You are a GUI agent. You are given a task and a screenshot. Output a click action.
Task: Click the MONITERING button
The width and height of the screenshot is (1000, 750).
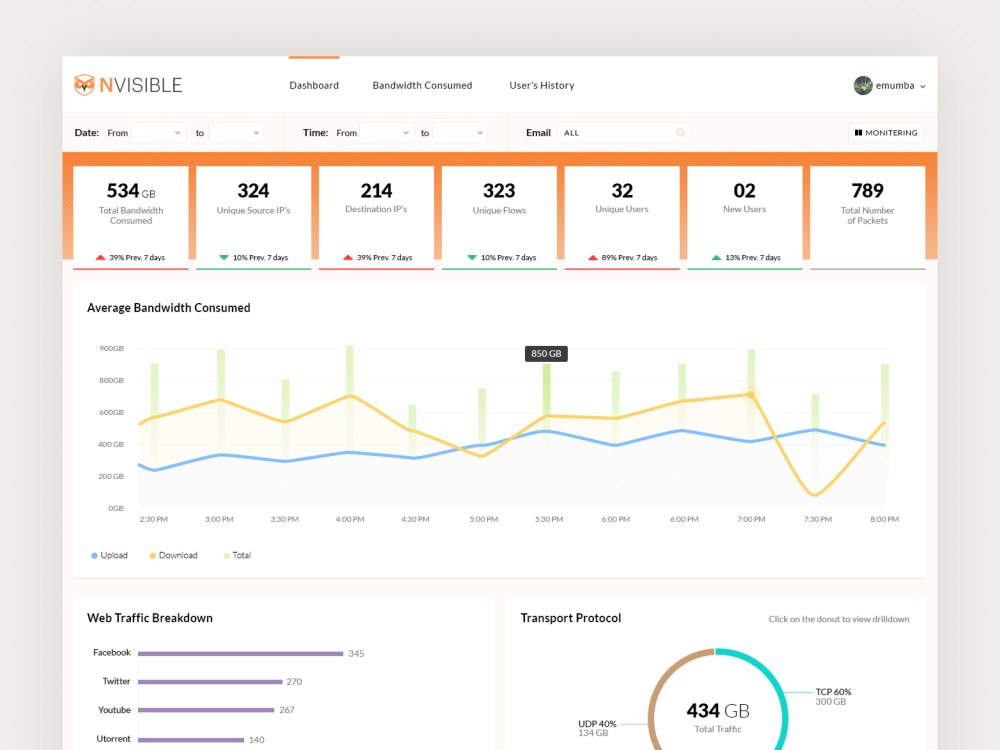pyautogui.click(x=886, y=133)
